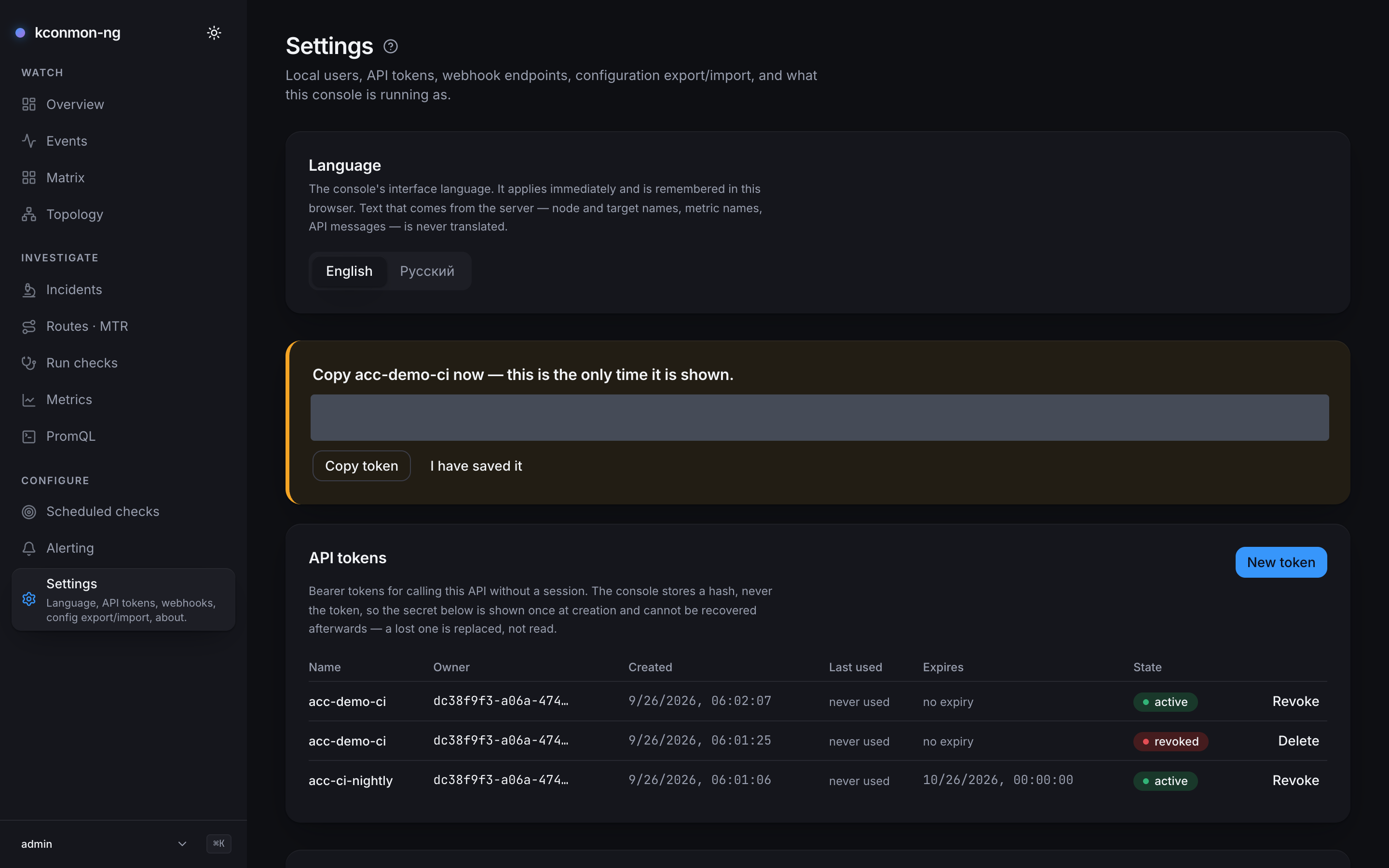Click the hidden token value field
The image size is (1389, 868).
click(x=819, y=418)
